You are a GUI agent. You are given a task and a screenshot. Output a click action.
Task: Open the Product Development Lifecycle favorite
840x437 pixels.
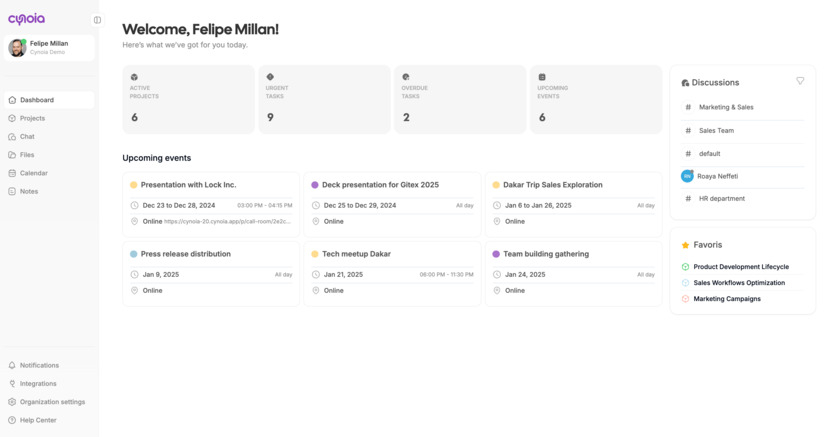[x=741, y=267]
